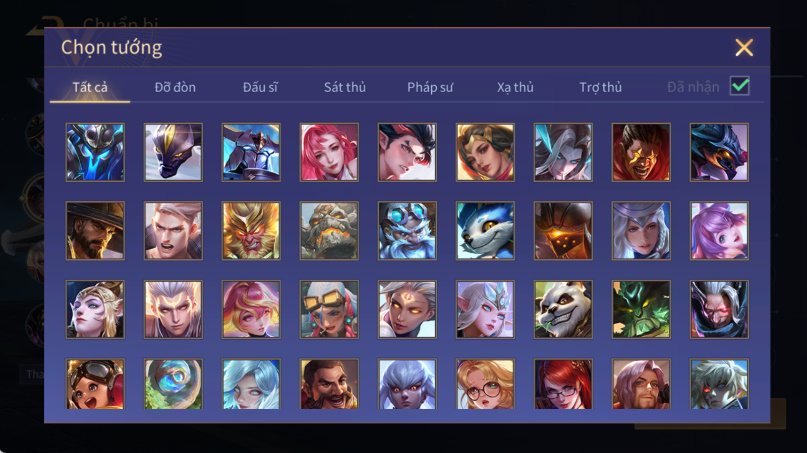Open the Pháp sư tab
Image resolution: width=807 pixels, height=453 pixels.
tap(430, 87)
